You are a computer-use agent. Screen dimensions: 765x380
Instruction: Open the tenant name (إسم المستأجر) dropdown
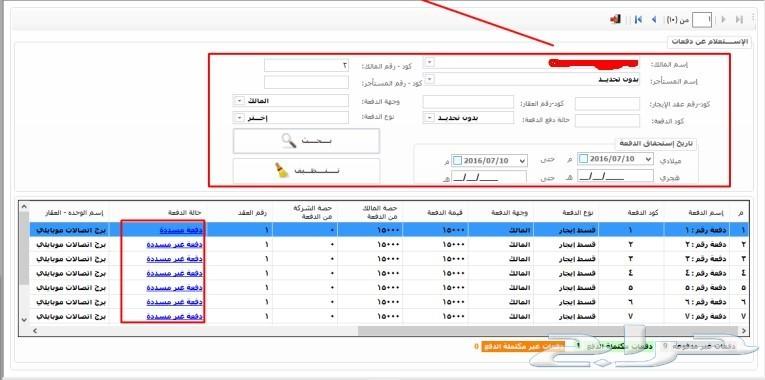(430, 79)
